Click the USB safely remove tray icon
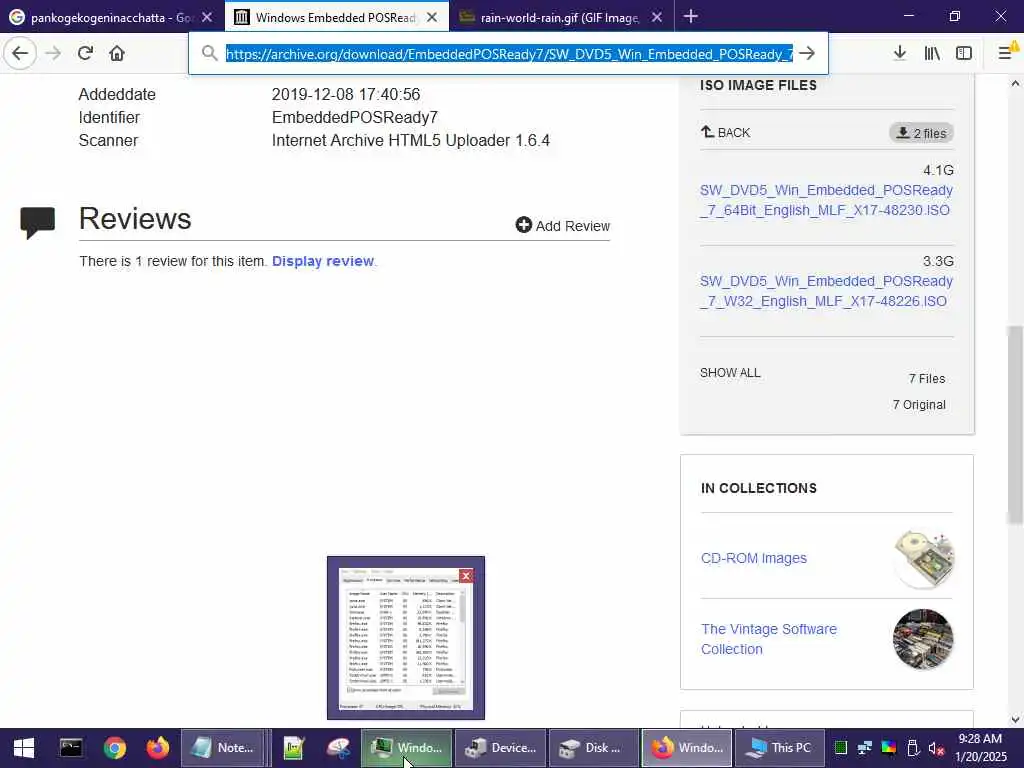 pyautogui.click(x=913, y=748)
